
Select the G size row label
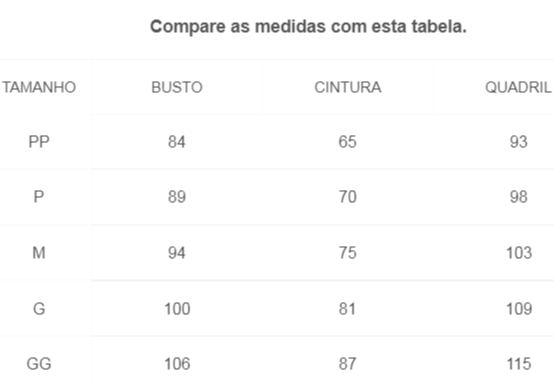(x=39, y=309)
